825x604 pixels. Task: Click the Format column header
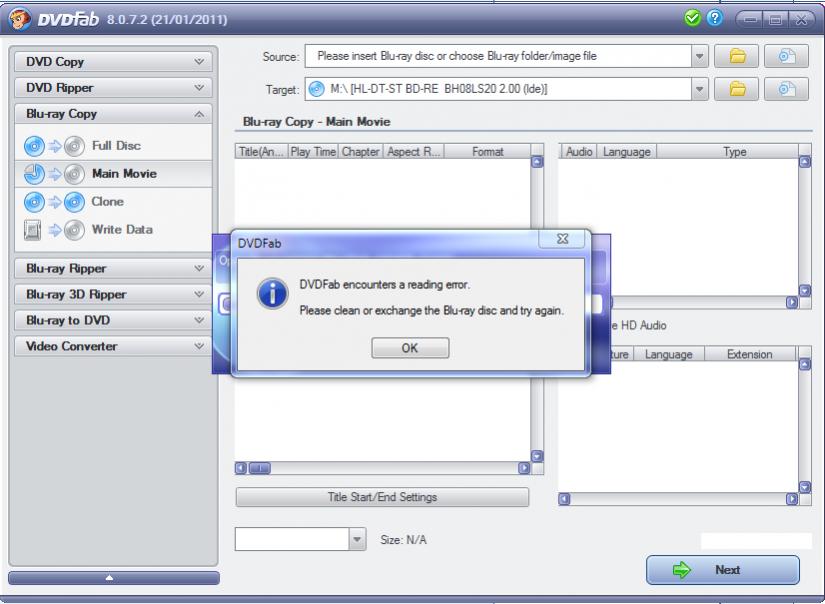point(487,152)
